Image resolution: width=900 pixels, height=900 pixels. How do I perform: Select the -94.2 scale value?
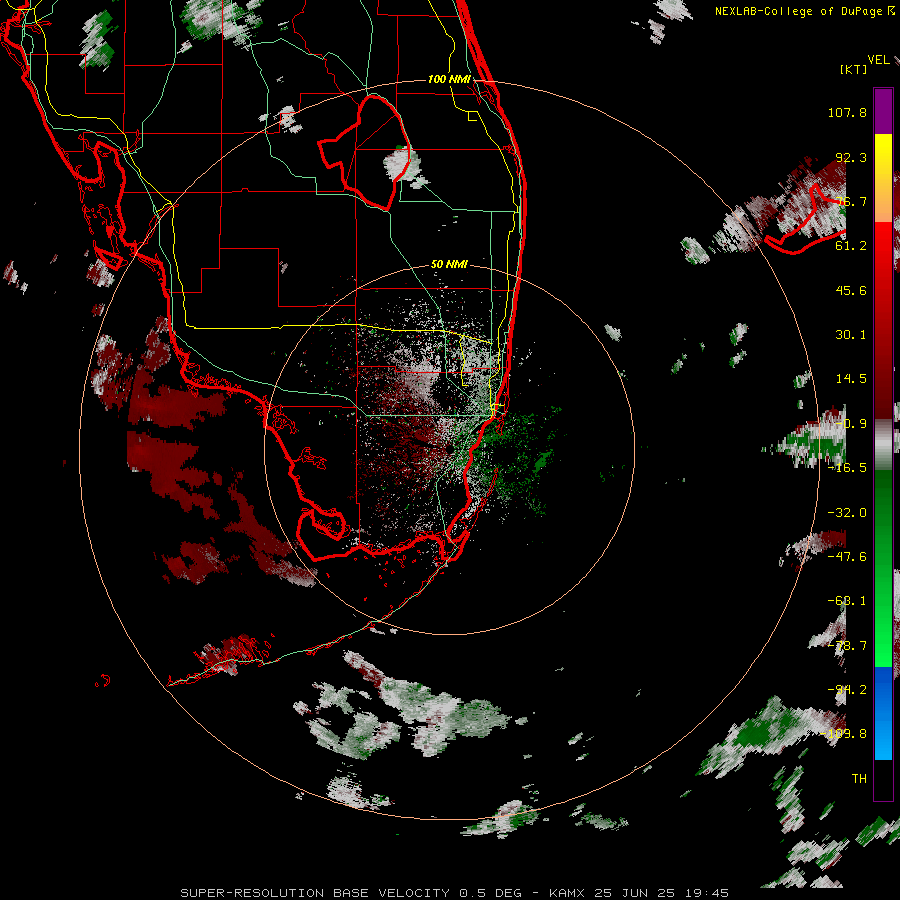pos(847,690)
